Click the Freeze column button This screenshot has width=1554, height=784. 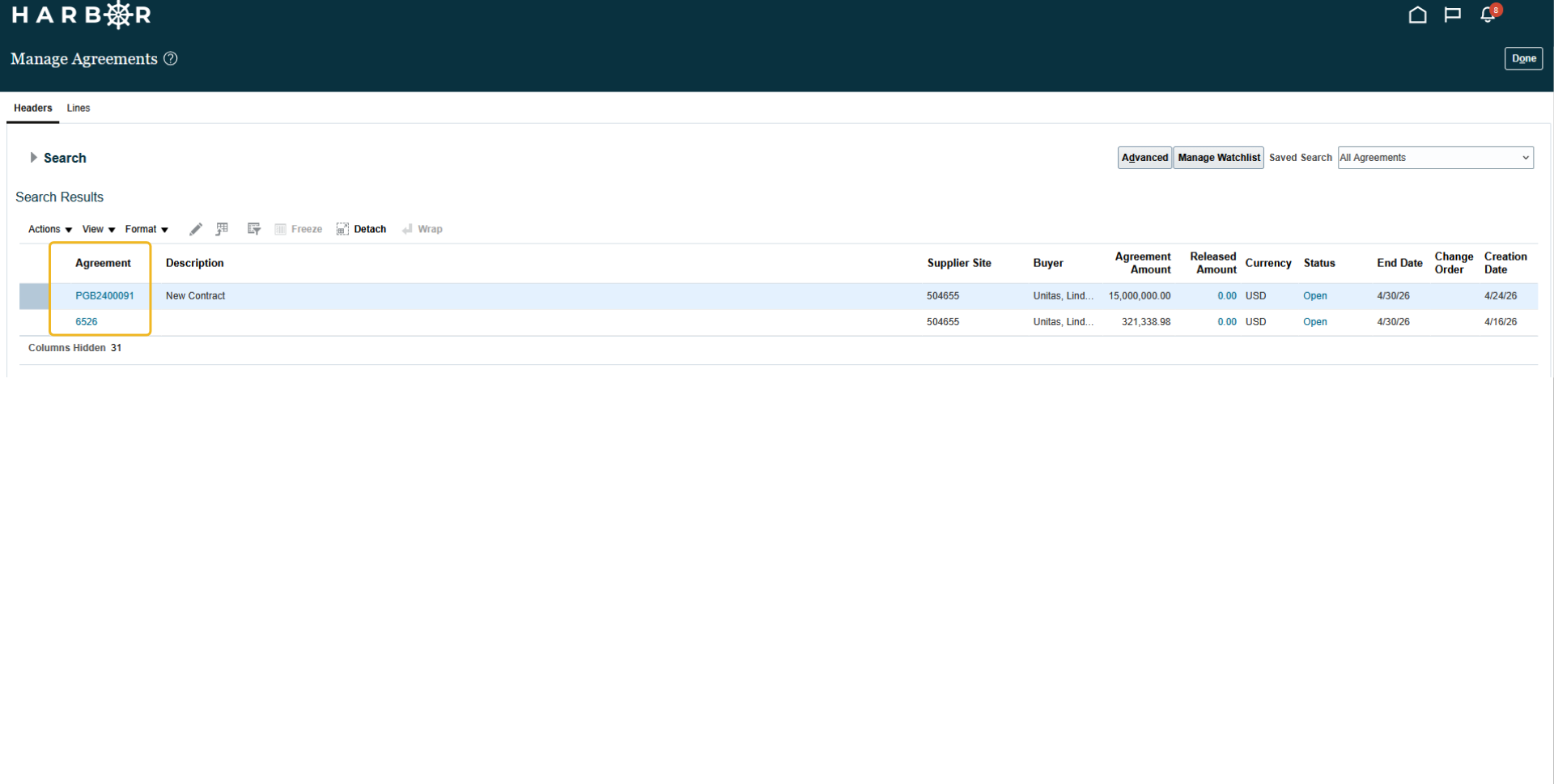click(298, 229)
